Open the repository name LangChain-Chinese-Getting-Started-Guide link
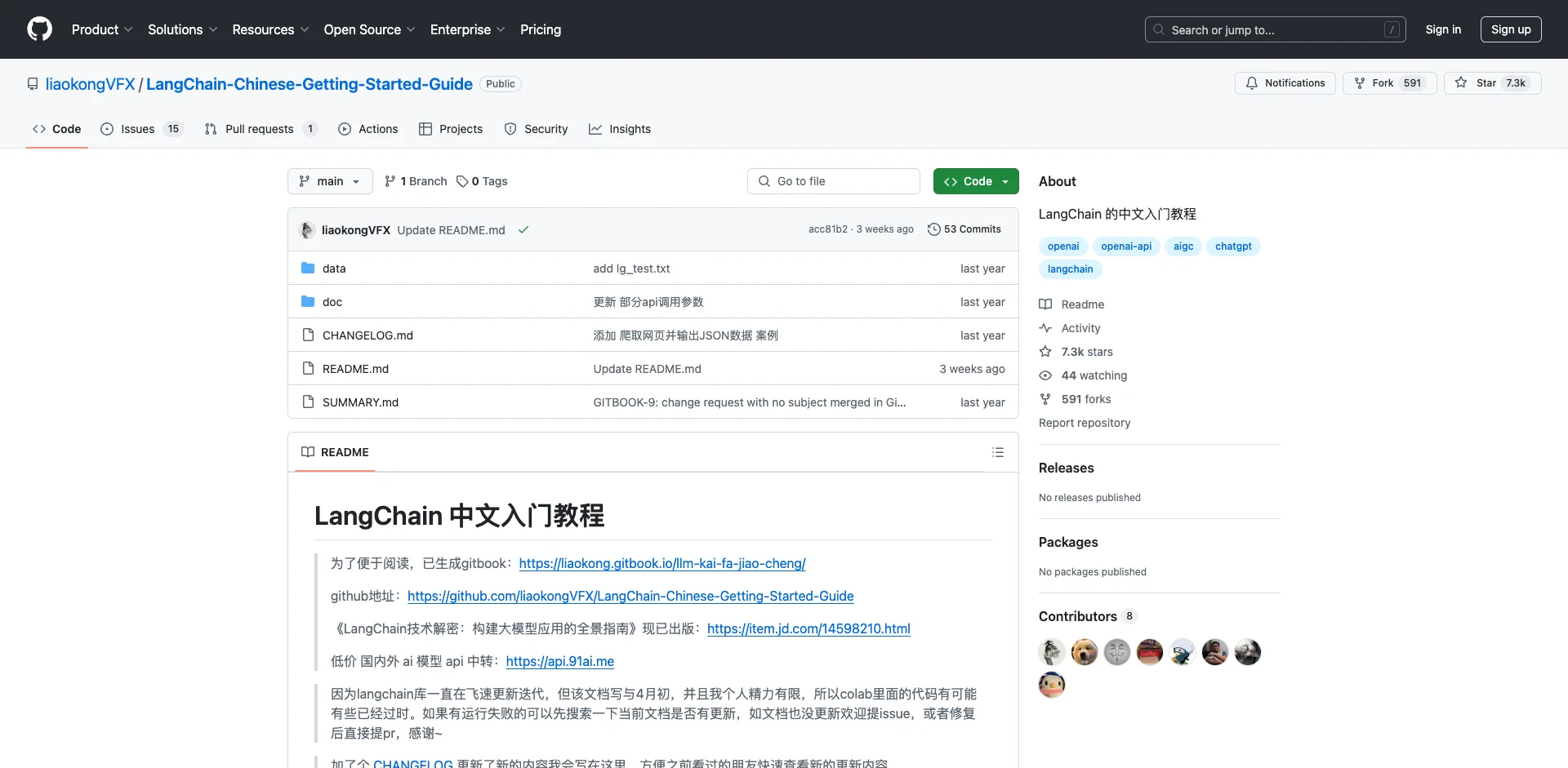Screen dimensions: 1568x768 [310, 84]
